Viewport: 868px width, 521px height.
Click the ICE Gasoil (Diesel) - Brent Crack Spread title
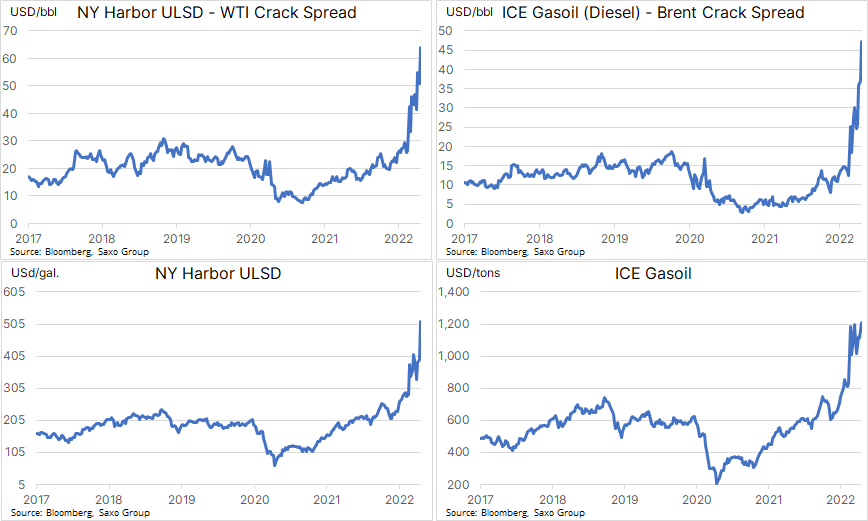point(653,12)
